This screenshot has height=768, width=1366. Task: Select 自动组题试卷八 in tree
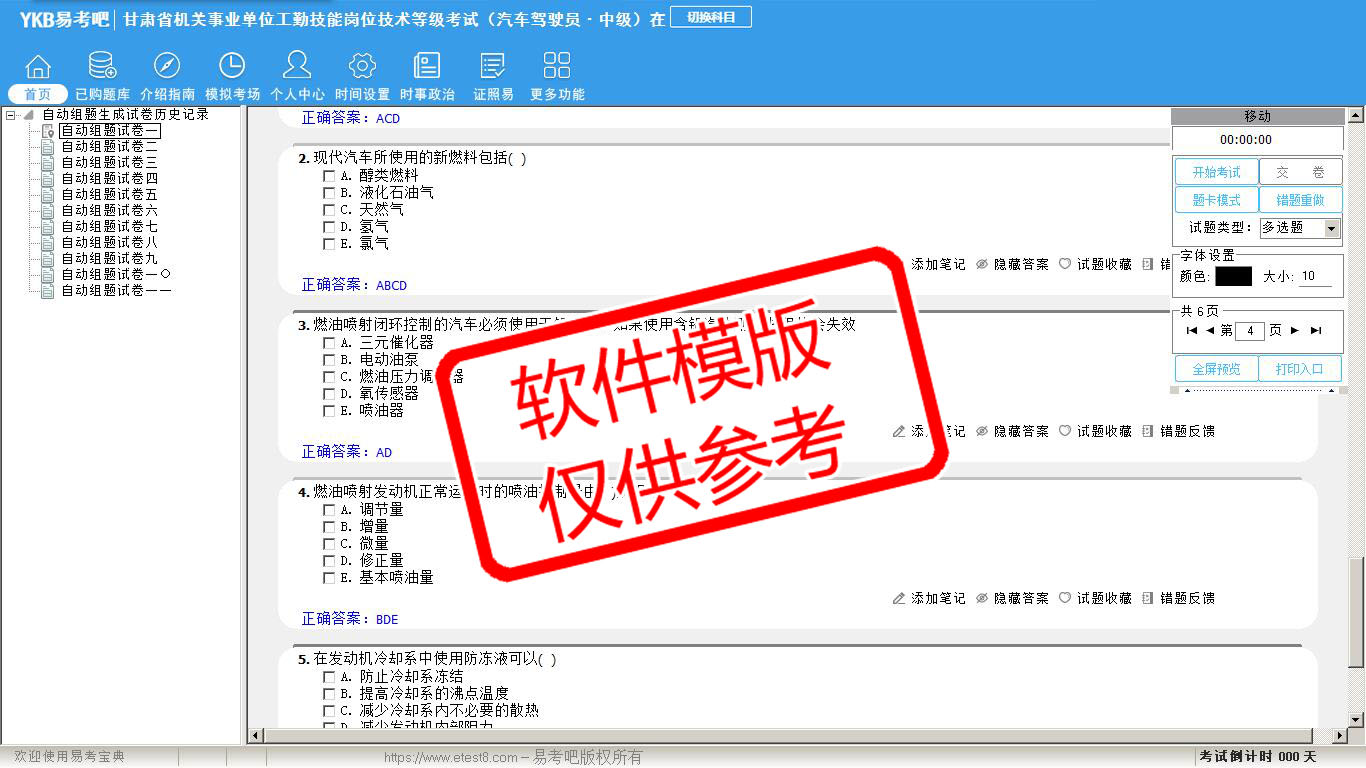coord(109,243)
